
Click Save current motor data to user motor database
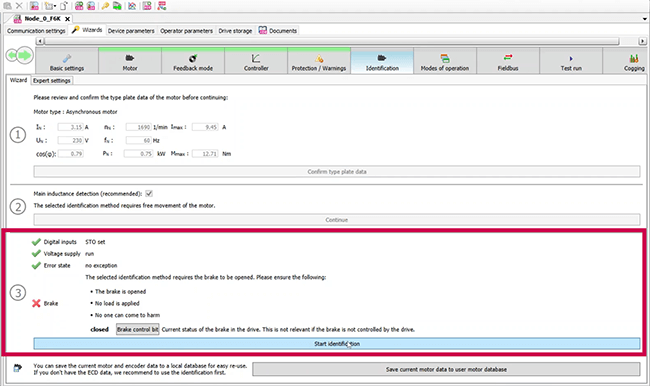click(x=446, y=369)
